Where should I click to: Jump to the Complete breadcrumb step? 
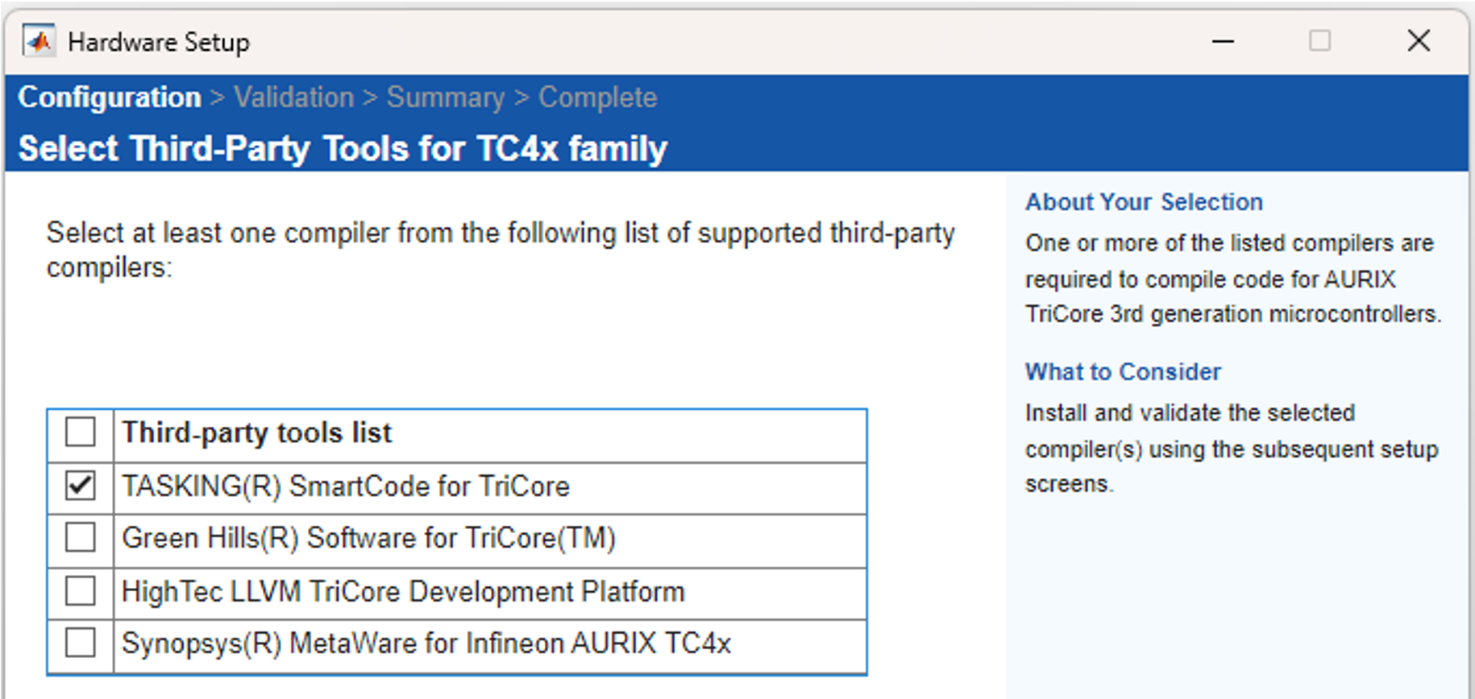(598, 97)
